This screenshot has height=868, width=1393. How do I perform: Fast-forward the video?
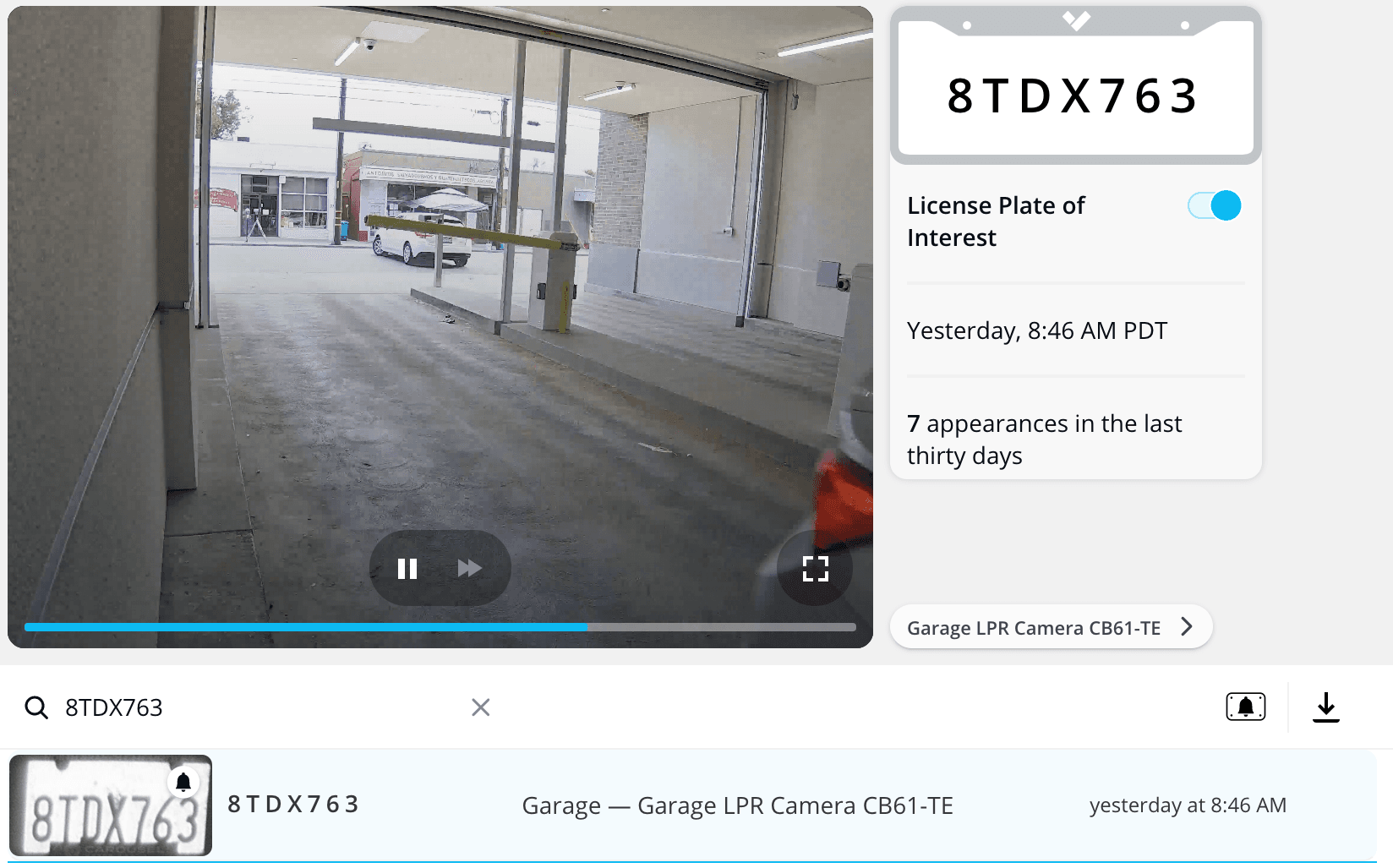pyautogui.click(x=470, y=568)
